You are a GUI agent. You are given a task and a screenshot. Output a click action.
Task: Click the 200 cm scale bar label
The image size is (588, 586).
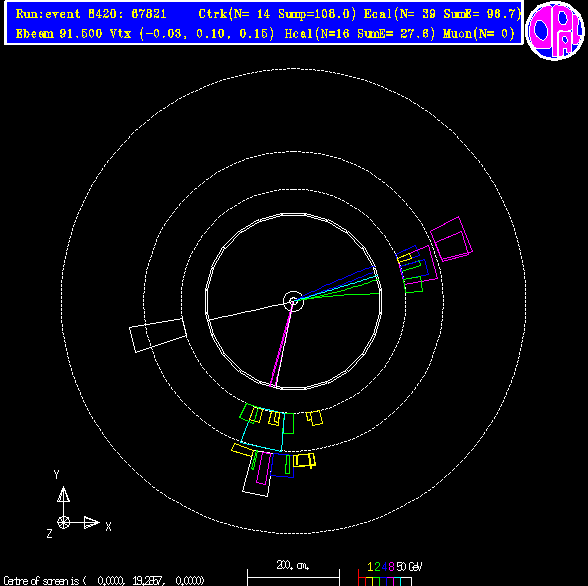[x=293, y=565]
